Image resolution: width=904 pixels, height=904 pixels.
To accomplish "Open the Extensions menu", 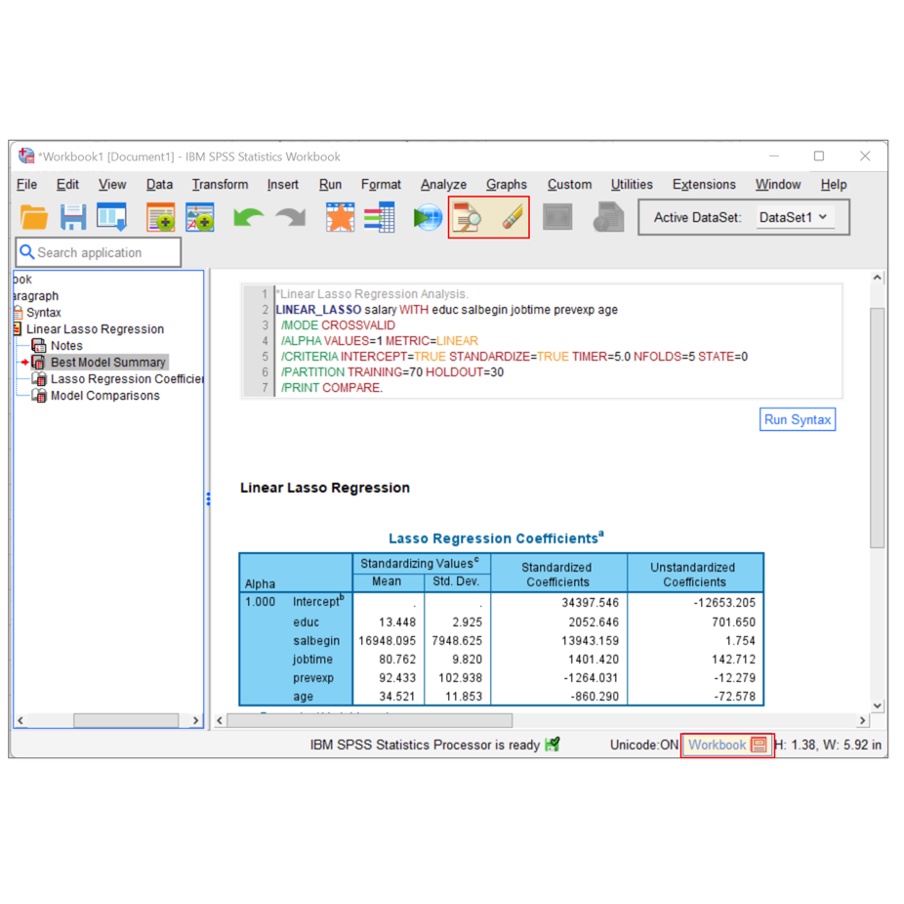I will 704,184.
